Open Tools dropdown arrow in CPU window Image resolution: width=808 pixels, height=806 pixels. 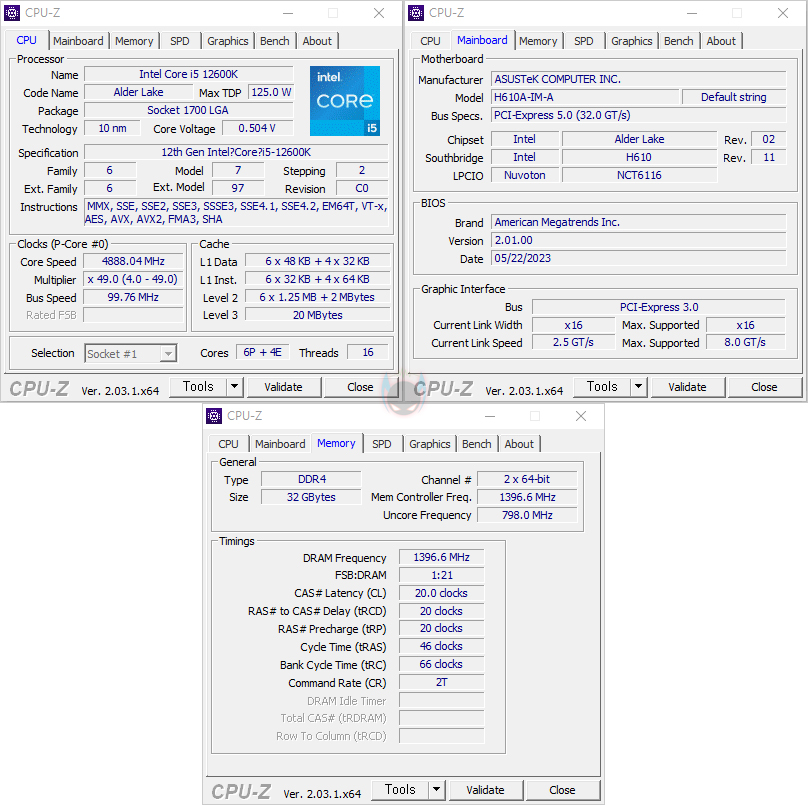point(234,387)
